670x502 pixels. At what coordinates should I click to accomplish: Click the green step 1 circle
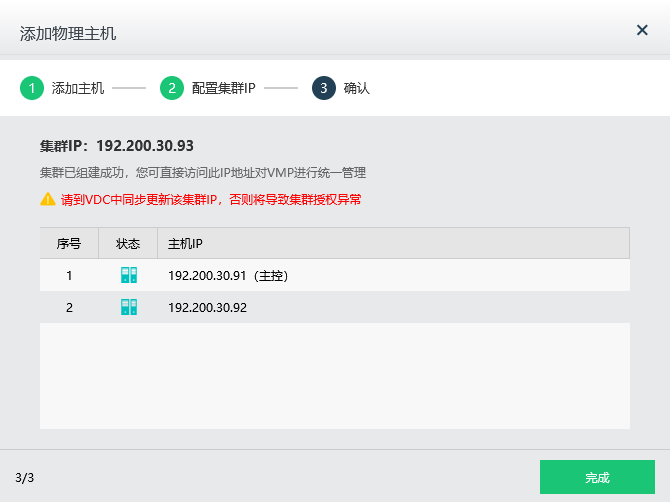click(32, 88)
